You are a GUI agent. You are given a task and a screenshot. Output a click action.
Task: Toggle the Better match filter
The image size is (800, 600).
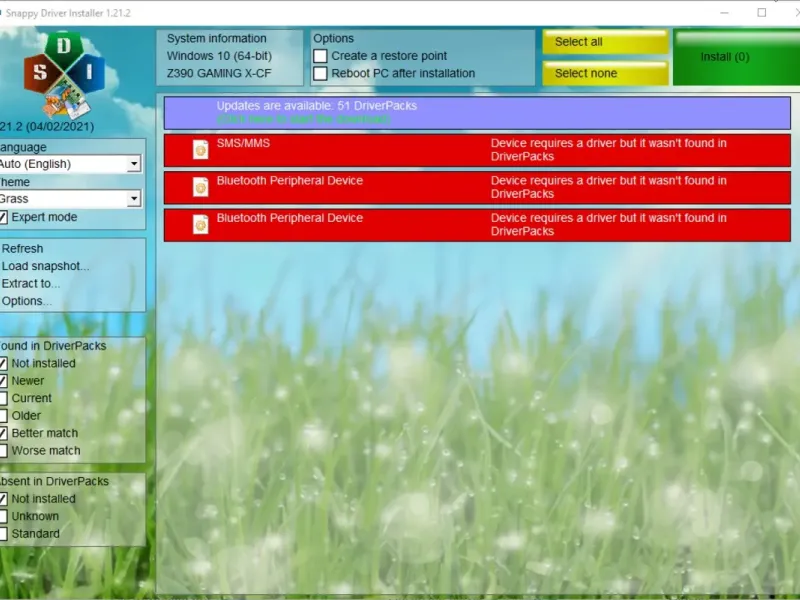(x=3, y=433)
